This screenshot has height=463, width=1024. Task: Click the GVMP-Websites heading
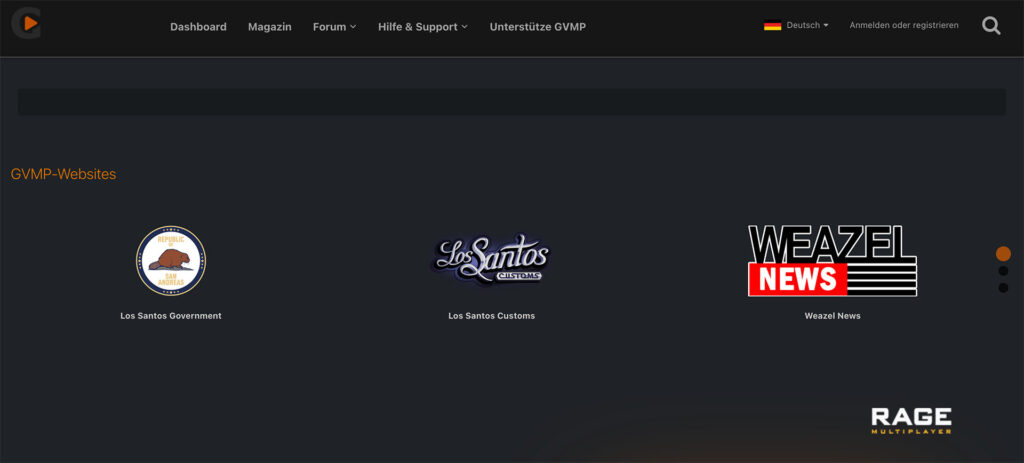63,174
